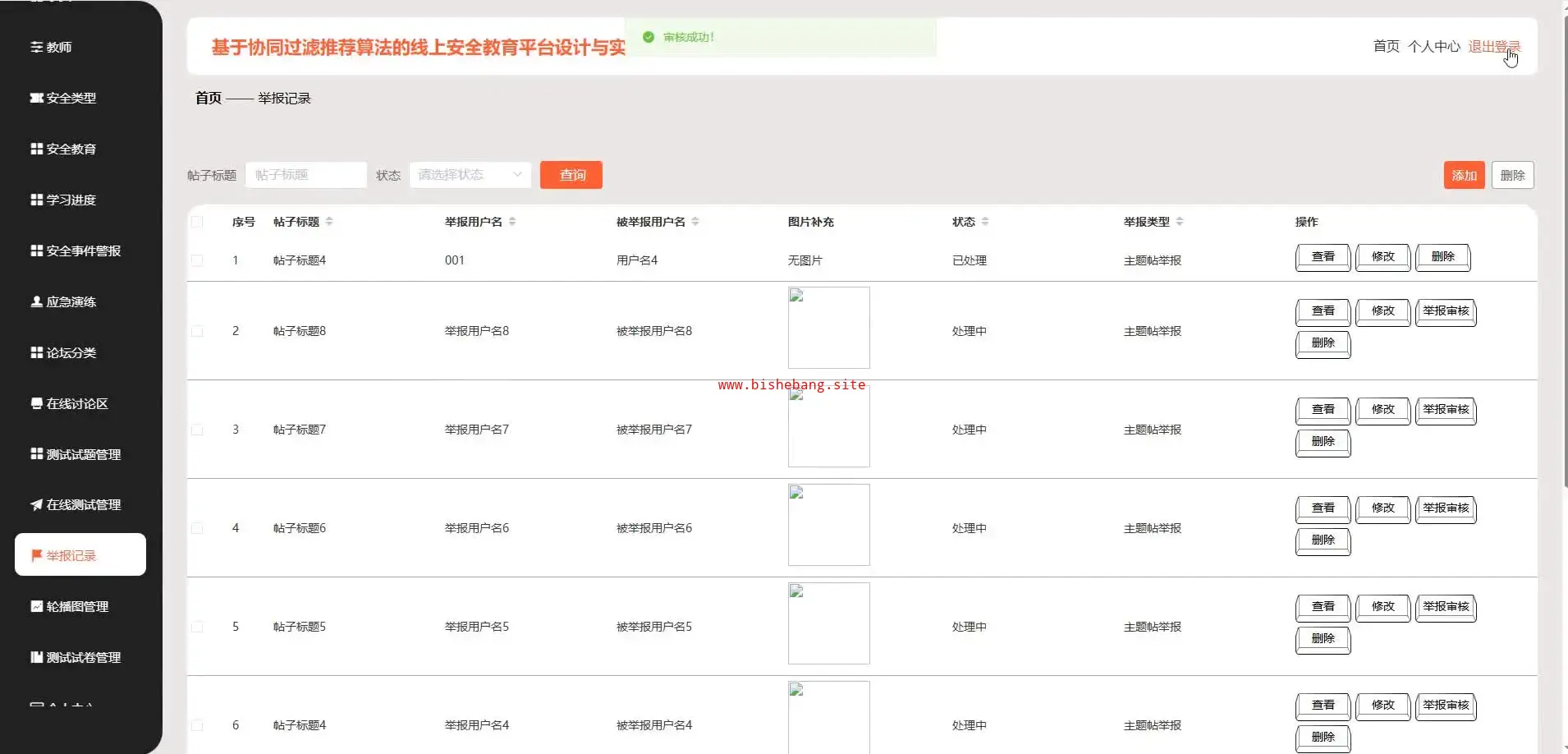The image size is (1568, 754).
Task: Click the 在线讨论区 chat icon
Action: tap(36, 404)
